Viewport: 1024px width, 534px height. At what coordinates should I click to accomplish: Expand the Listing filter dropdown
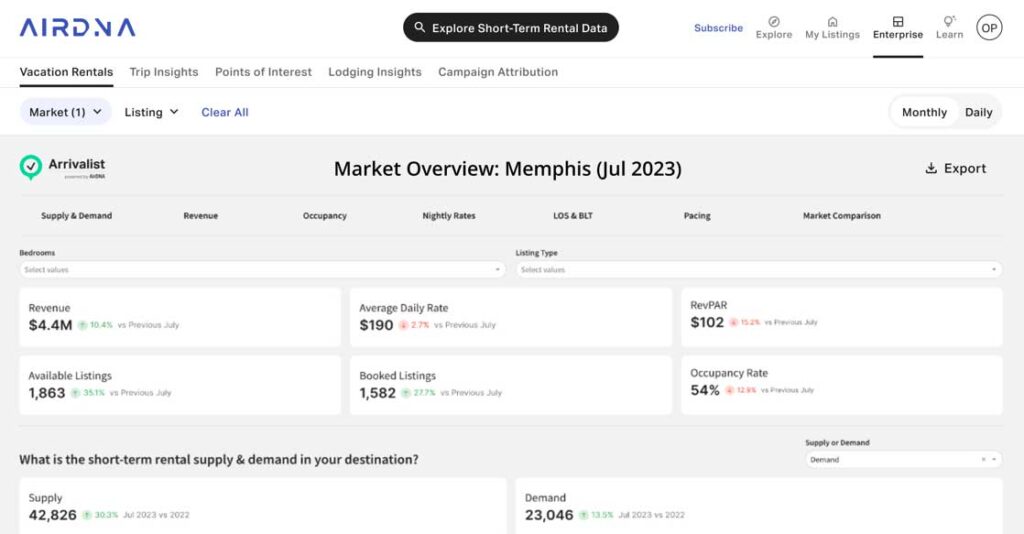coord(151,112)
